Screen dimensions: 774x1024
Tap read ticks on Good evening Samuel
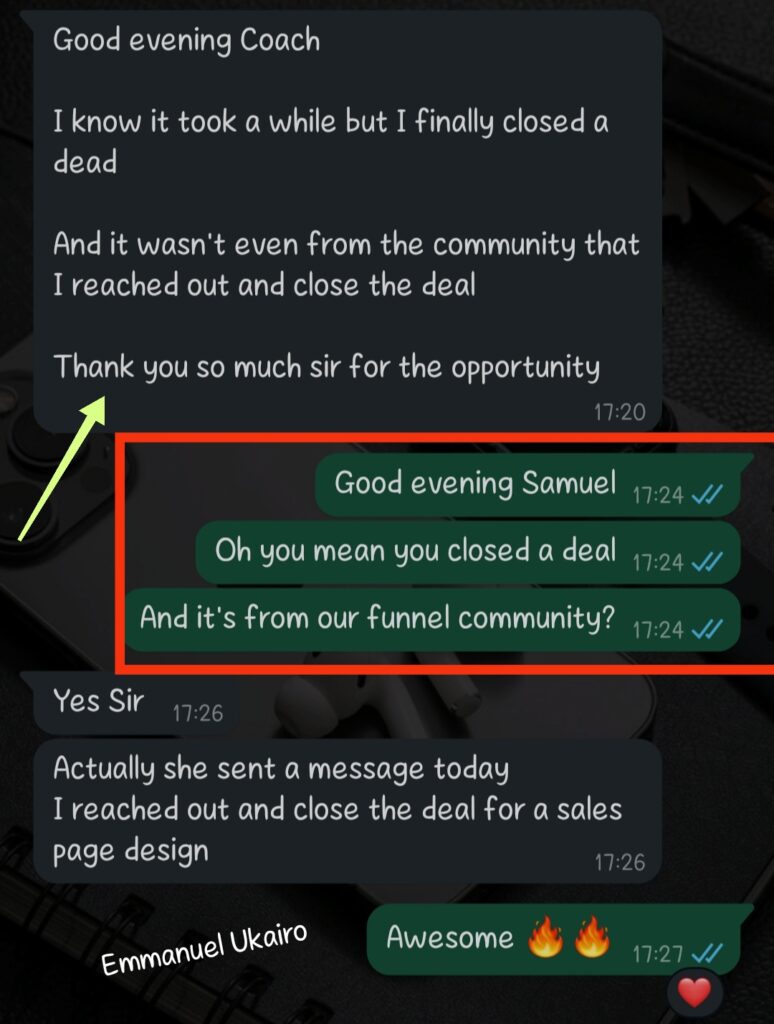tap(707, 495)
